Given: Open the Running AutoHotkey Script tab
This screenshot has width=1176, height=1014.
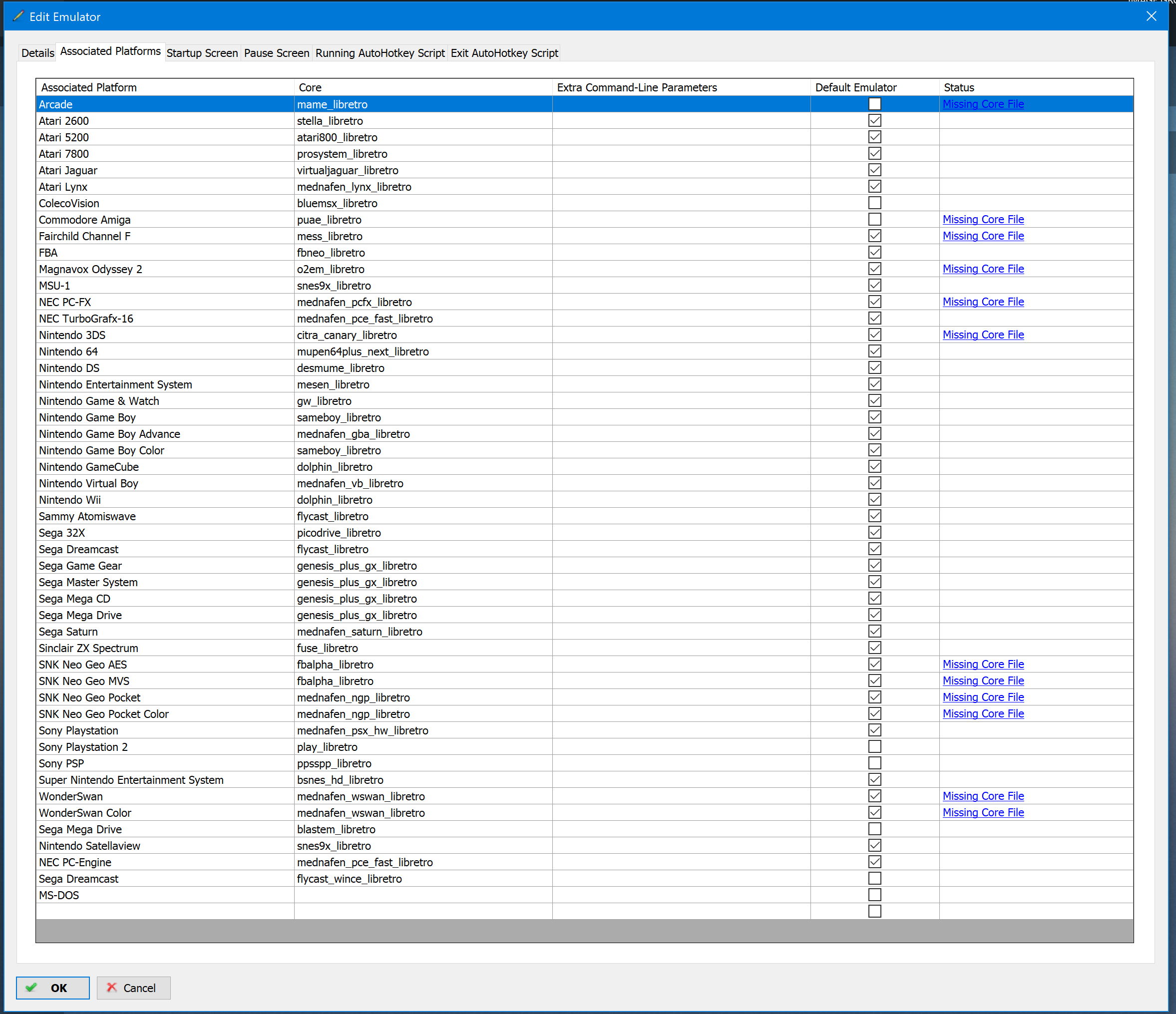Looking at the screenshot, I should point(380,53).
